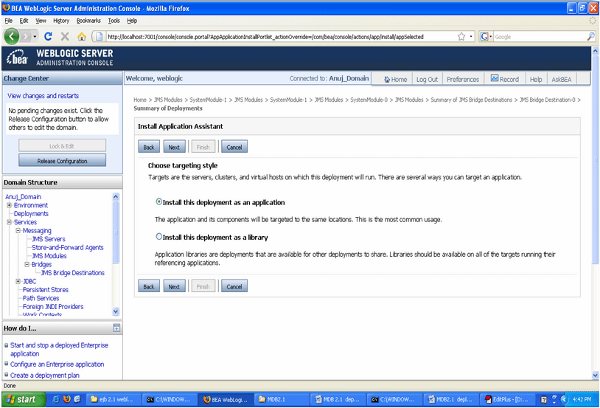Open View changes and restarts link

[43, 96]
